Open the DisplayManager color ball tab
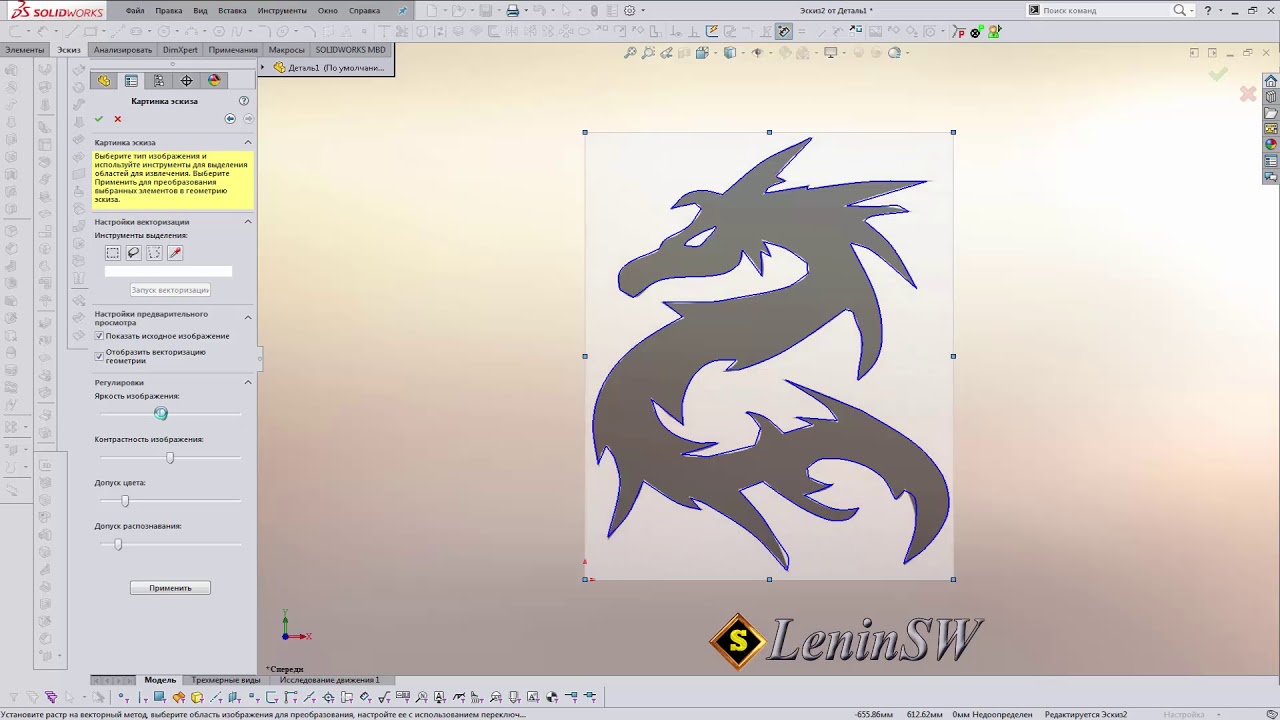This screenshot has width=1280, height=720. point(214,81)
